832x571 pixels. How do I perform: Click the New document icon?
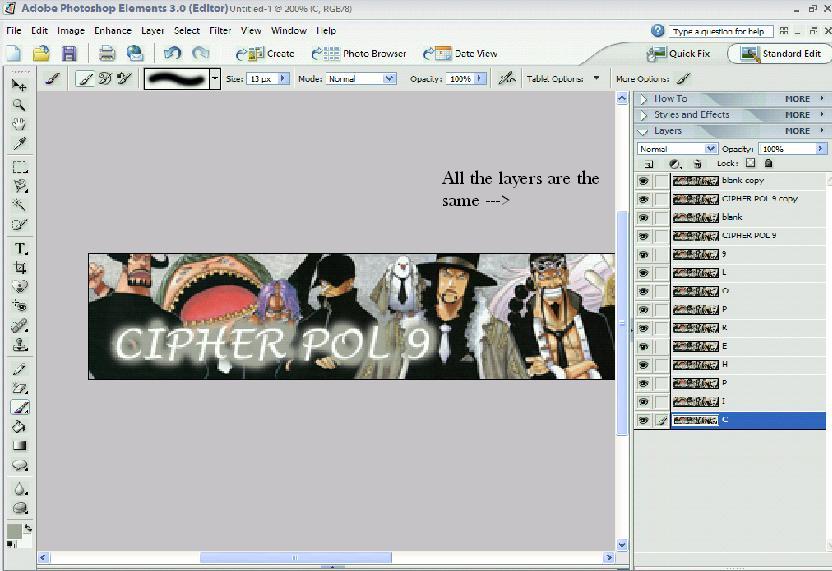[14, 54]
